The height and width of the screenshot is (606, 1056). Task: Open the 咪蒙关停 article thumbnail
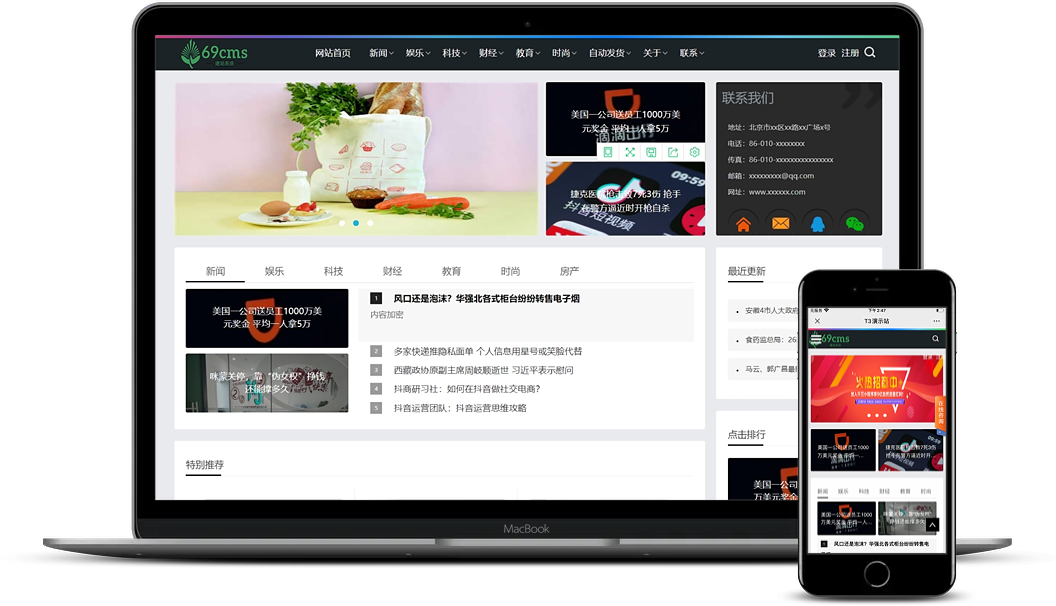[x=267, y=382]
